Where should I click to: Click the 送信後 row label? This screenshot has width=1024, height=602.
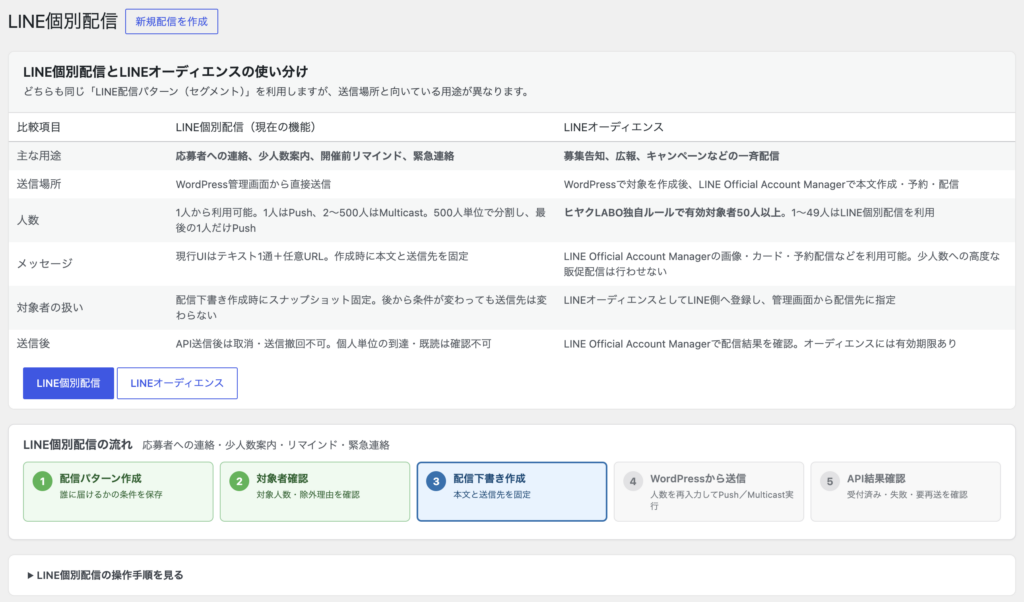33,343
